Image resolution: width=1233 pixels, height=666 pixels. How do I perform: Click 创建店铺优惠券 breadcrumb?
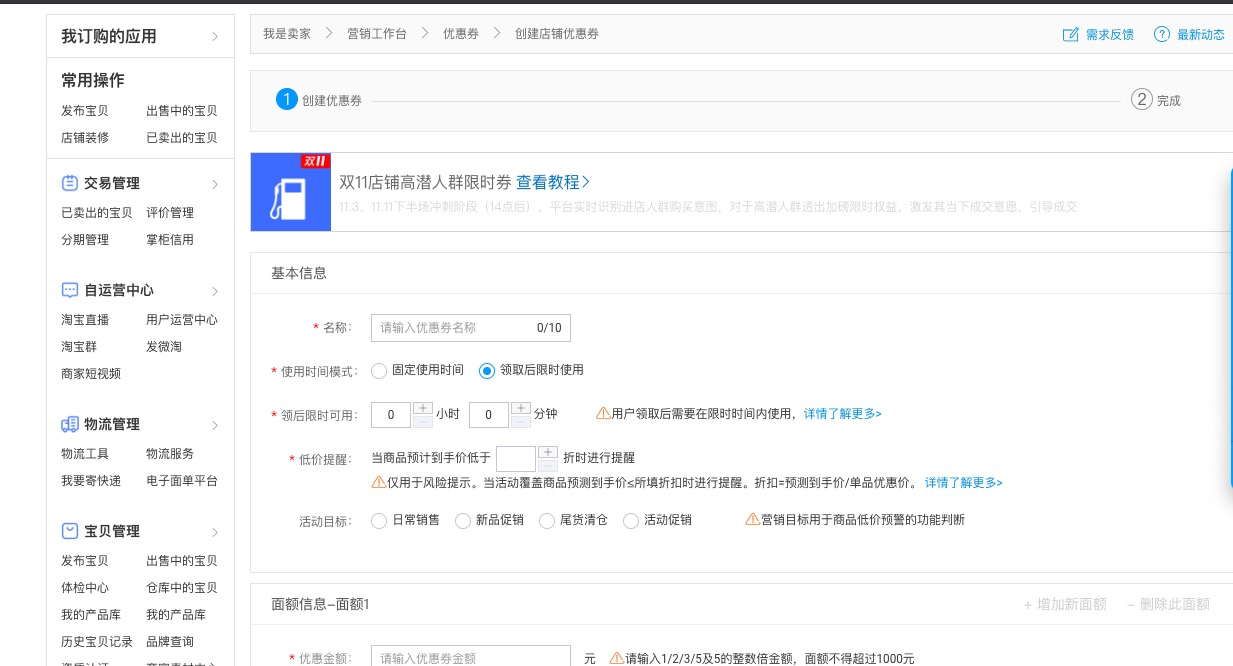pos(557,34)
